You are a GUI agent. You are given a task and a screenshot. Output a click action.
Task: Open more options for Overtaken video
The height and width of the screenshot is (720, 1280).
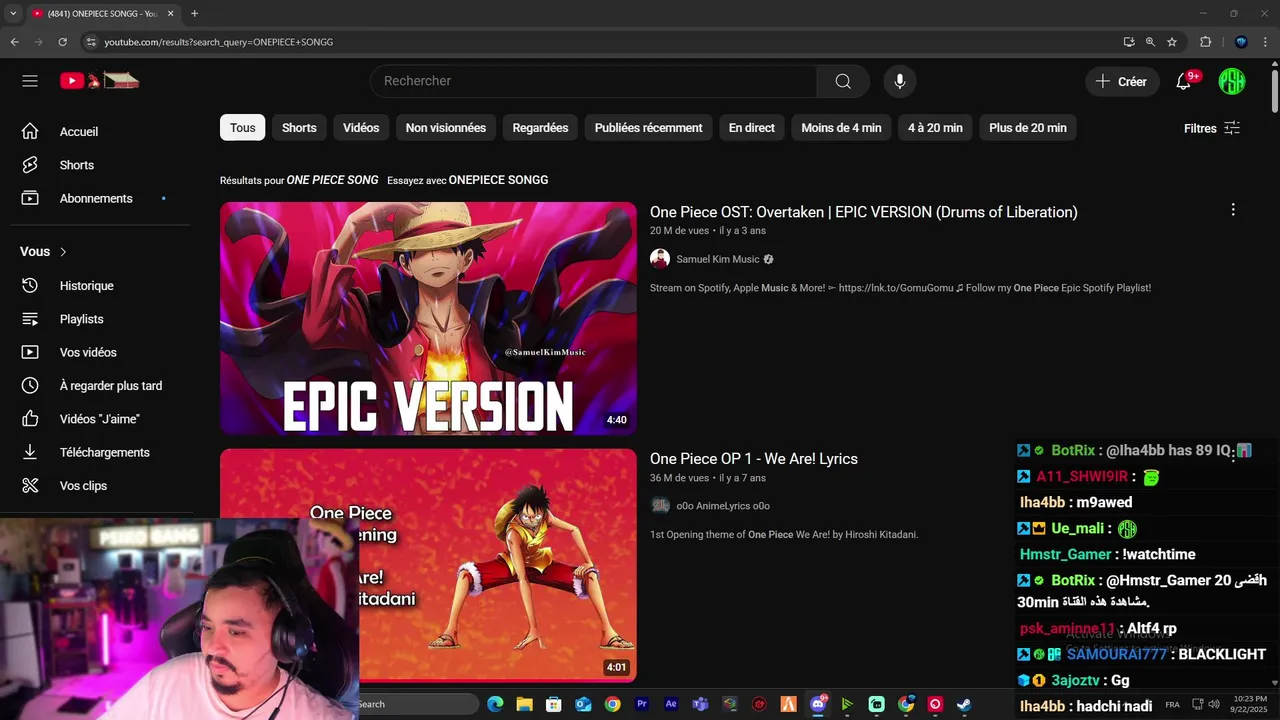(x=1233, y=210)
